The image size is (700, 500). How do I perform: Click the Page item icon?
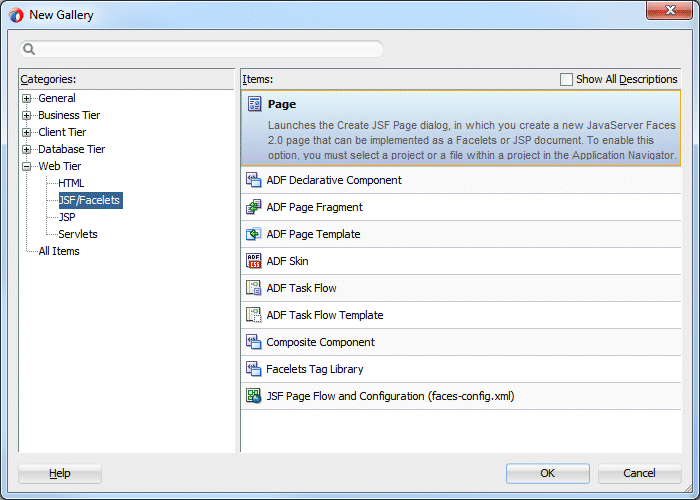point(254,104)
